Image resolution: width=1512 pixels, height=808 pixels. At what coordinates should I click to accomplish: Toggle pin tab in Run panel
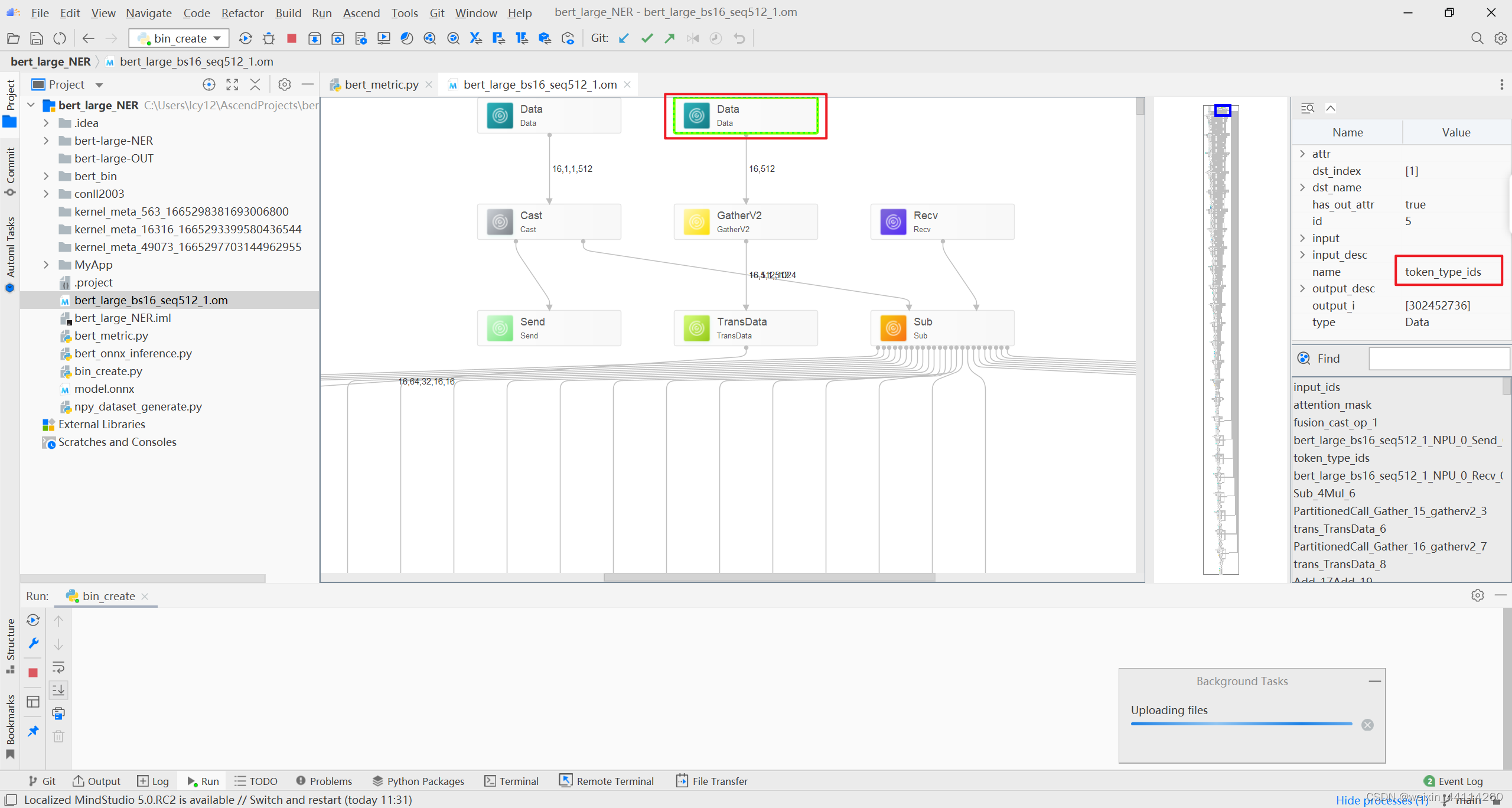pyautogui.click(x=33, y=731)
